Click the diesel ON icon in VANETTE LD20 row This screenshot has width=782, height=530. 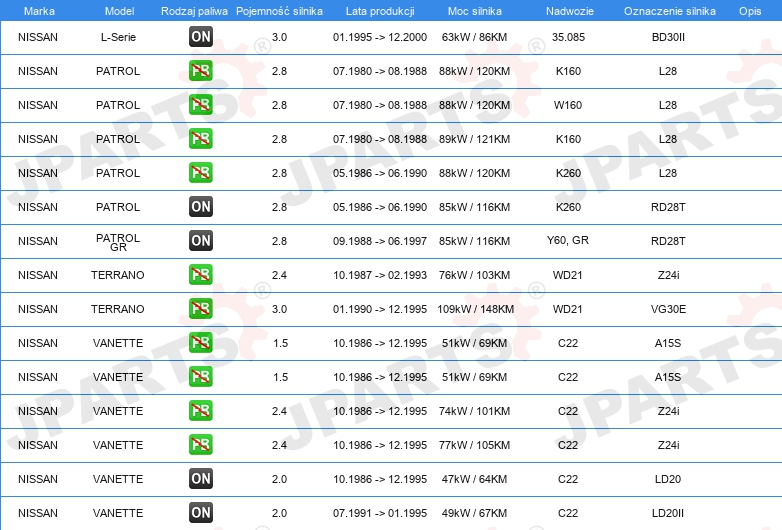click(x=201, y=479)
